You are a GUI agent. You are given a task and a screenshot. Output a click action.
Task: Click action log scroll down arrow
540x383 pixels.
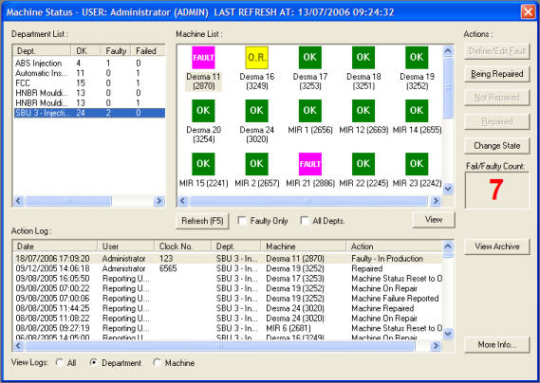(x=448, y=334)
